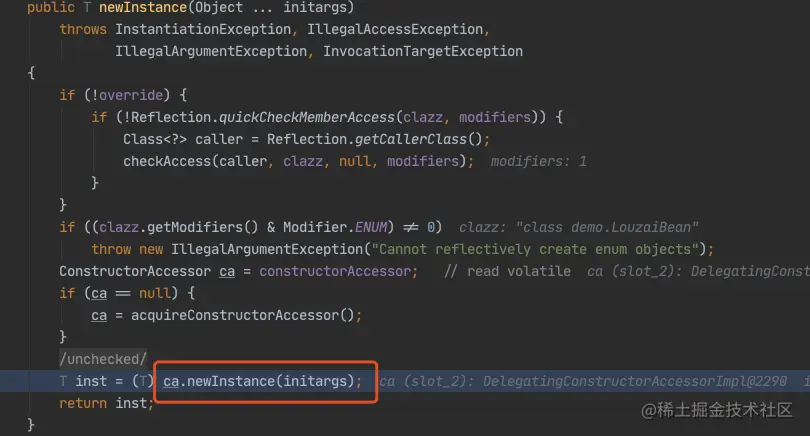Click the '// read volatile' comment
810x436 pixels.
coord(507,271)
